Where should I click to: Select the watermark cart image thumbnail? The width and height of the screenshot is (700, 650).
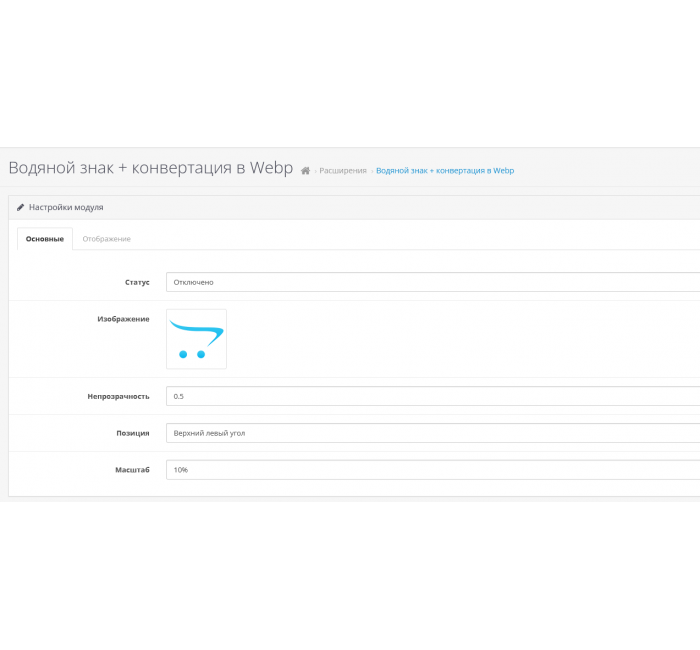[196, 339]
